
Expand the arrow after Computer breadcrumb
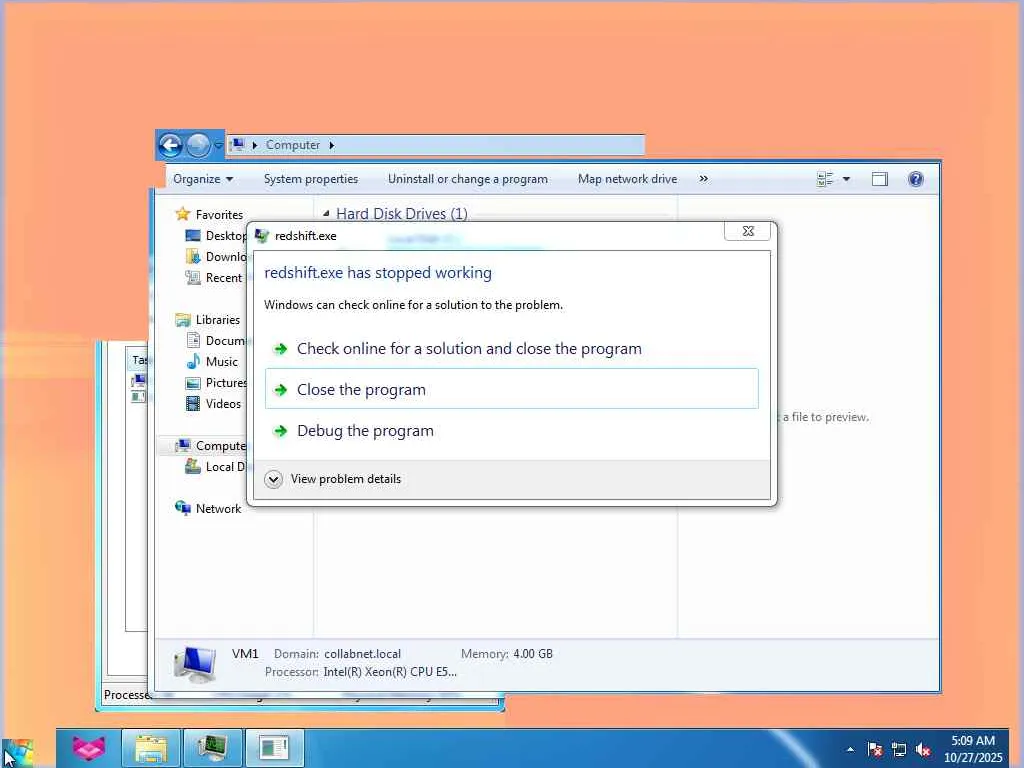(332, 145)
